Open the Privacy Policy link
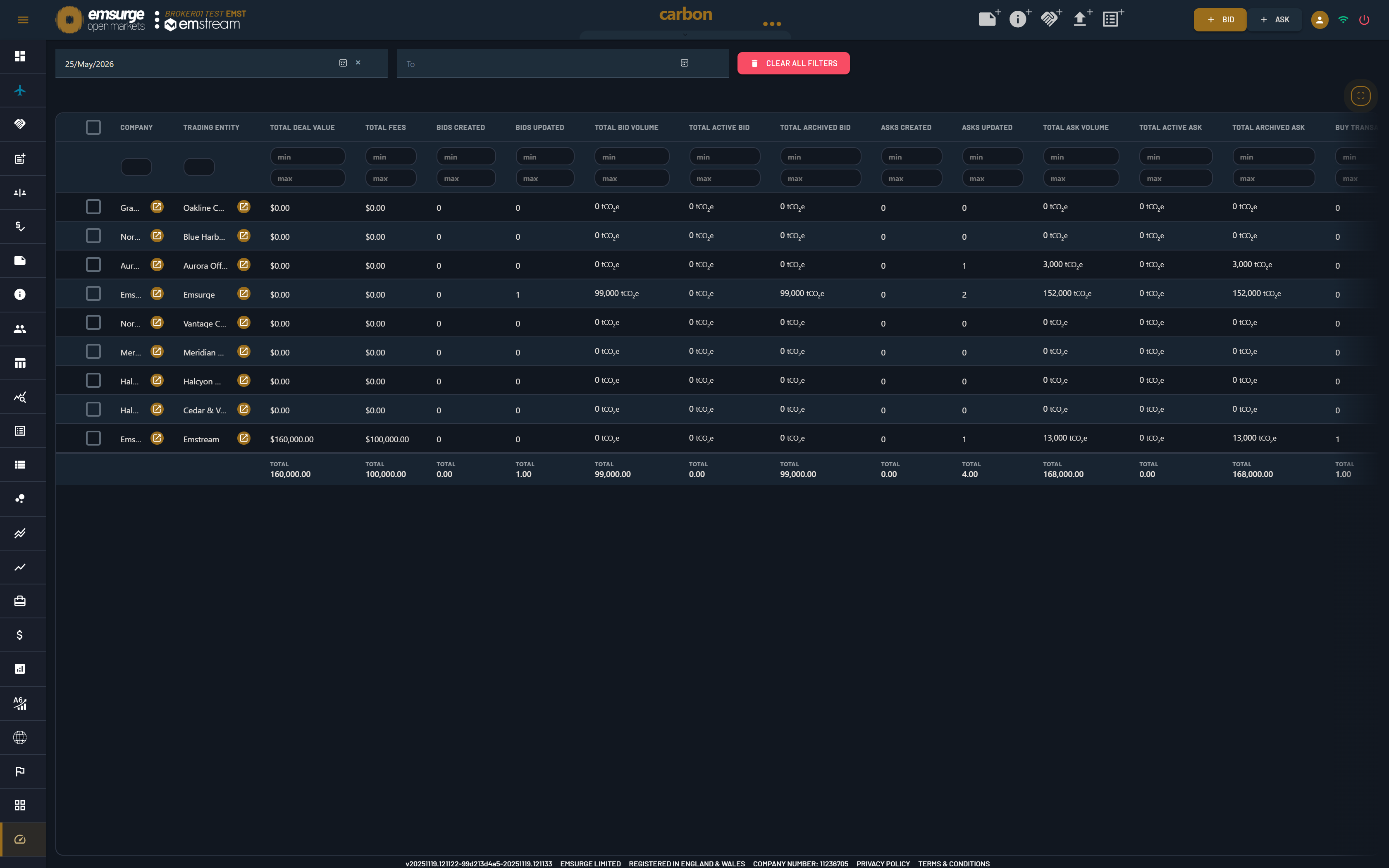Screen dimensions: 1389x868 pyautogui.click(x=883, y=863)
